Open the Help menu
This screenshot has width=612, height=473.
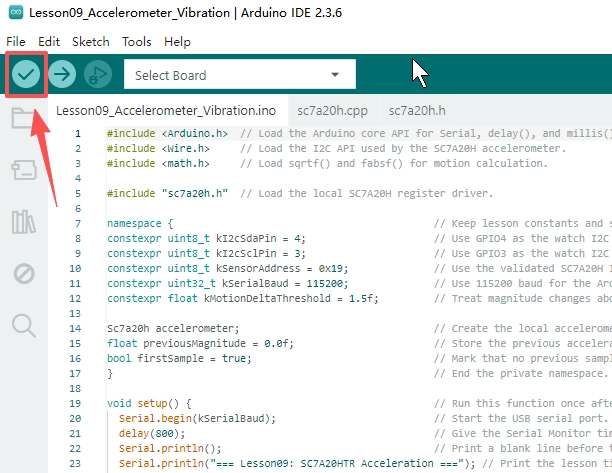tap(177, 41)
